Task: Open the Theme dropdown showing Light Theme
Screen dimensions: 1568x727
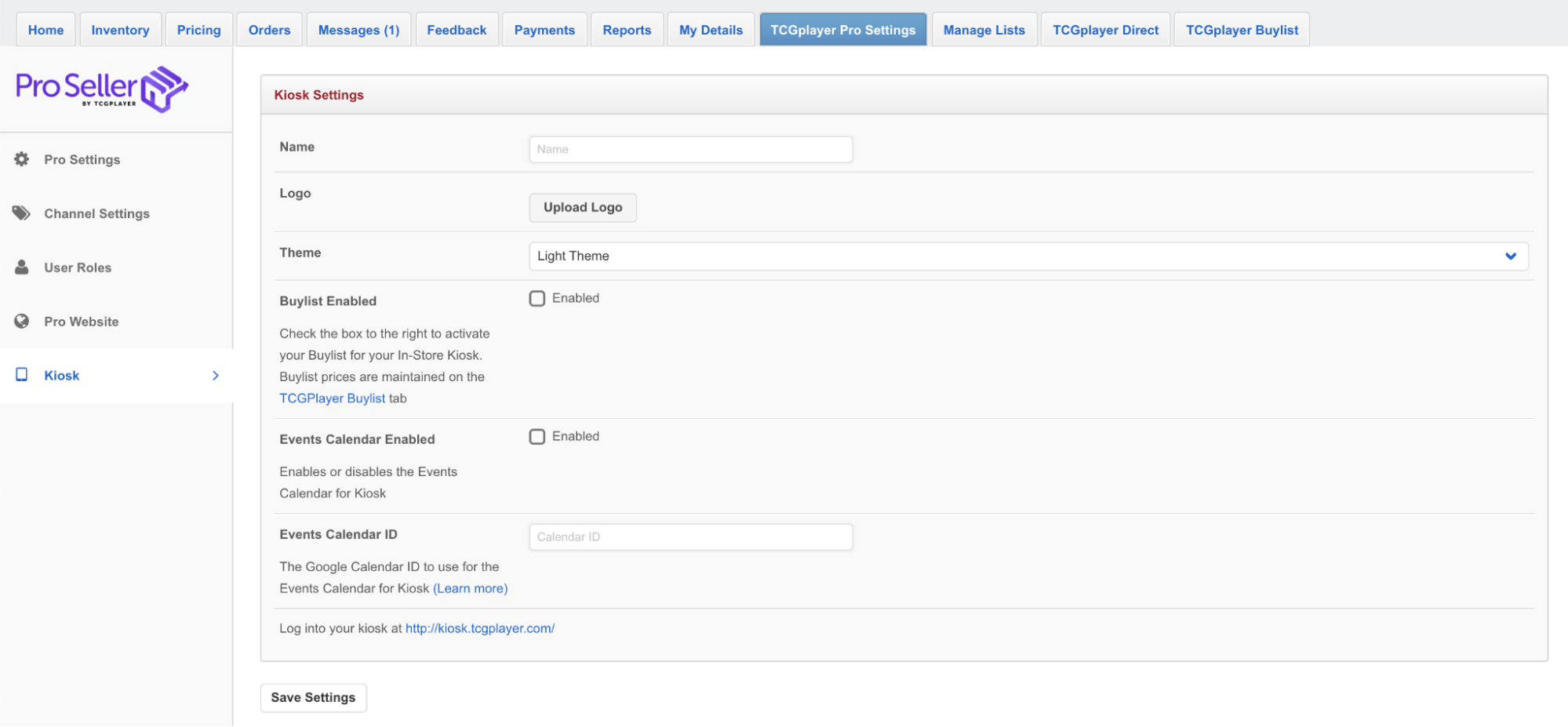Action: point(1028,256)
